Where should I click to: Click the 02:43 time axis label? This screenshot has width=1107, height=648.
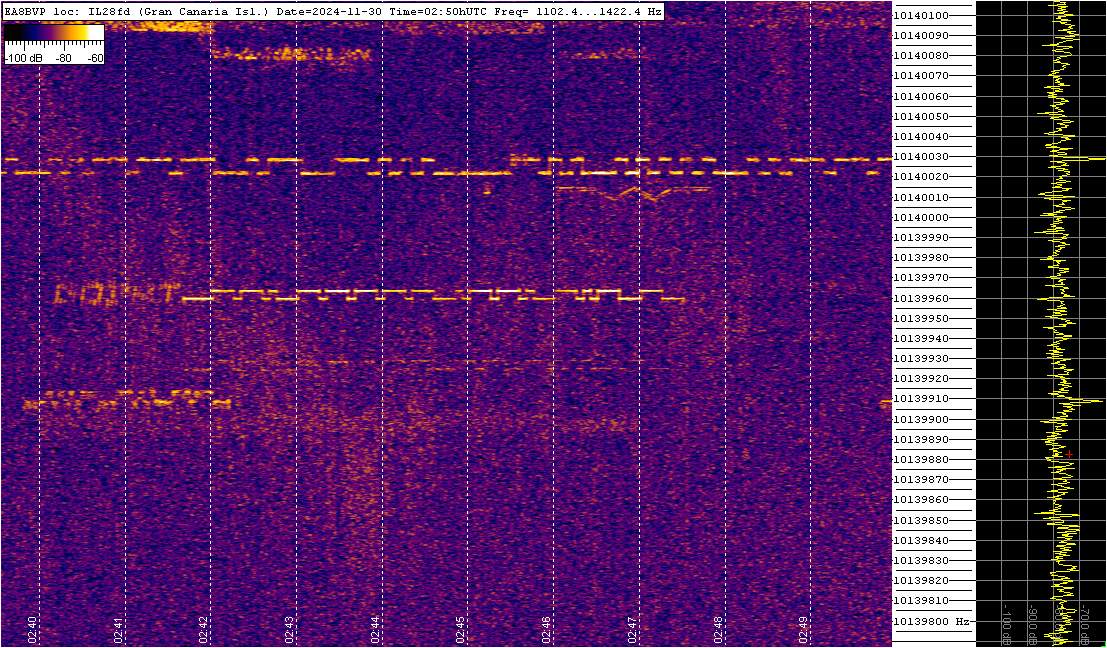[289, 628]
